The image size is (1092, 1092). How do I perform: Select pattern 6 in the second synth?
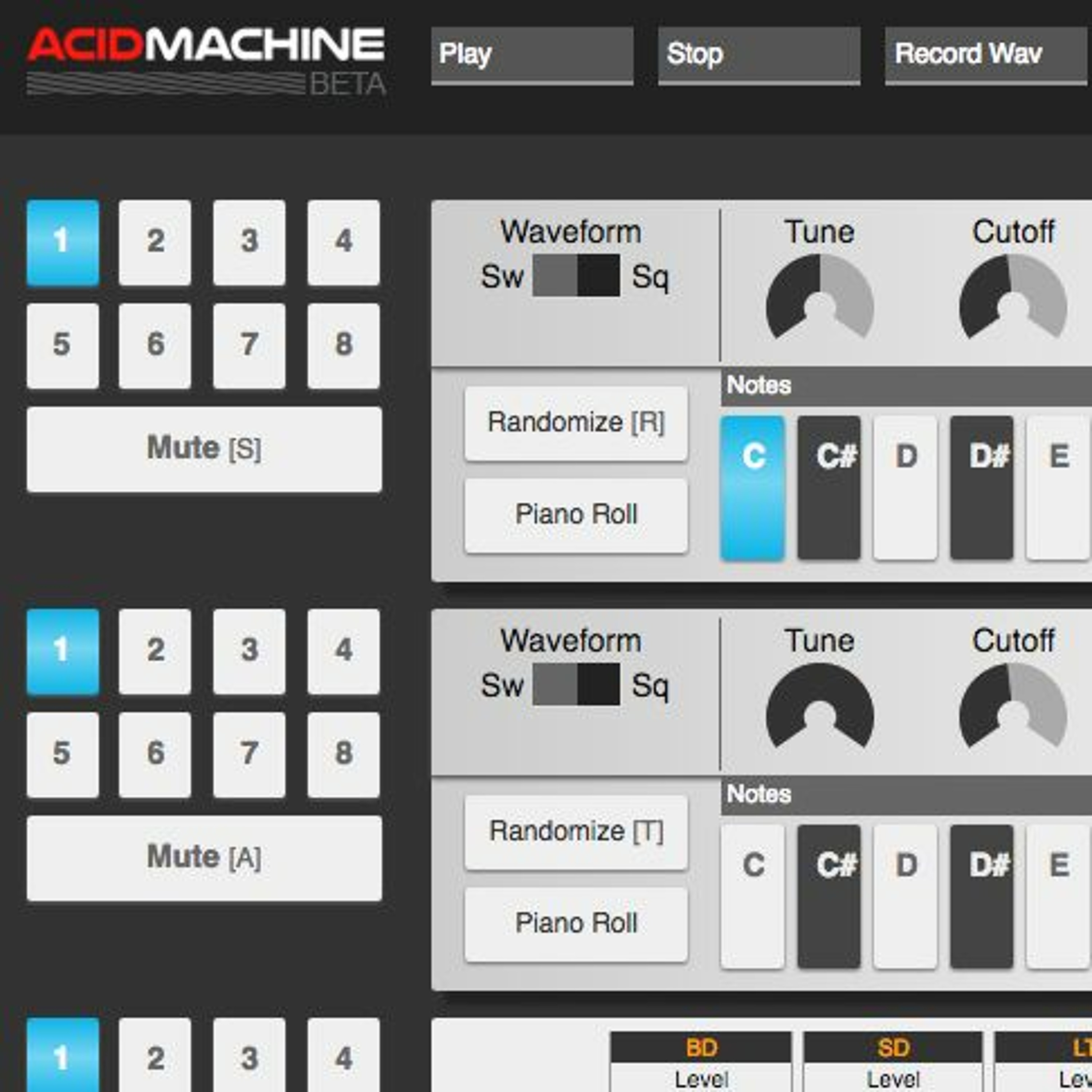coord(155,755)
